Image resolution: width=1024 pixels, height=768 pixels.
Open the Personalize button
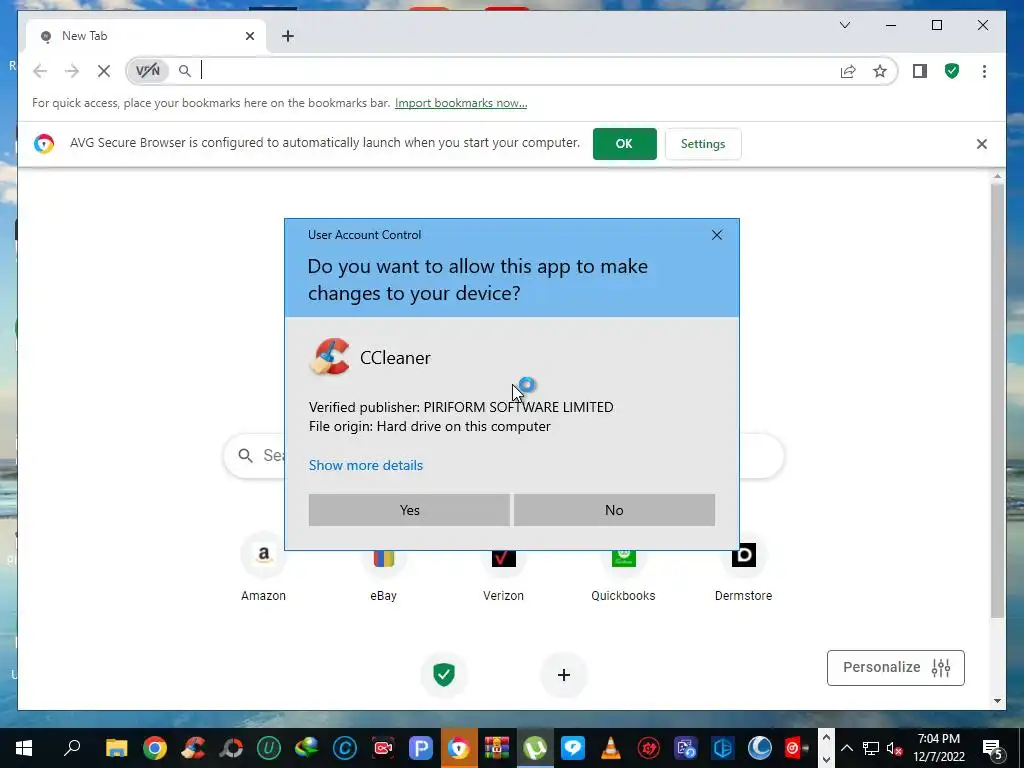895,667
